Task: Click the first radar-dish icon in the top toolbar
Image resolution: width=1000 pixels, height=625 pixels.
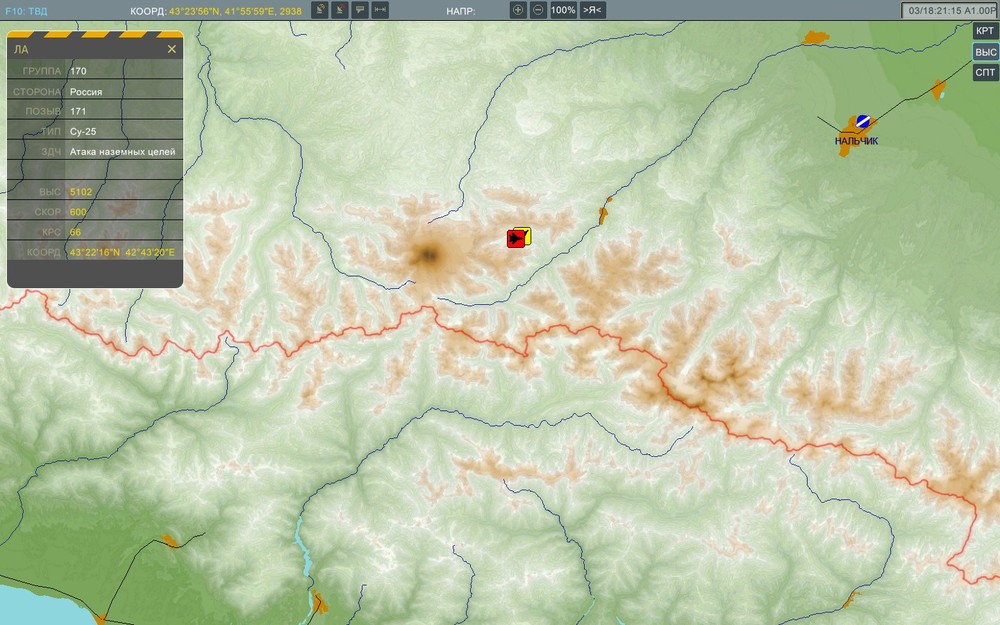Action: click(x=320, y=10)
